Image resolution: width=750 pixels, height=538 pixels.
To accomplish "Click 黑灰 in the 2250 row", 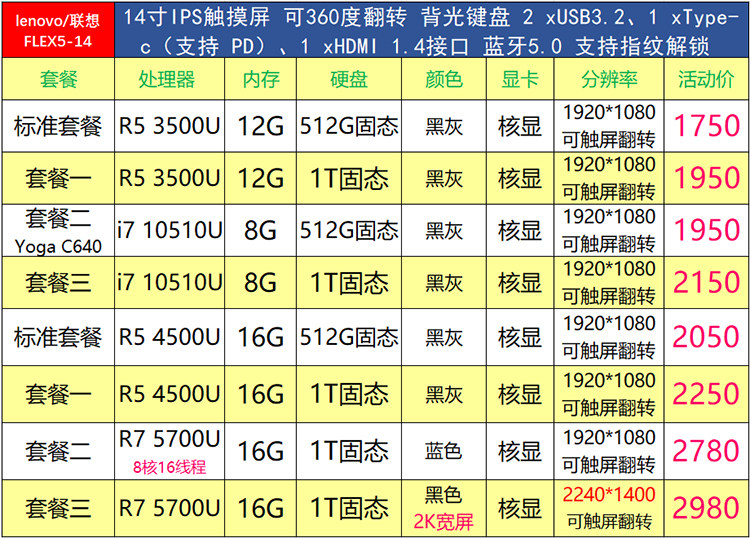I will 444,395.
